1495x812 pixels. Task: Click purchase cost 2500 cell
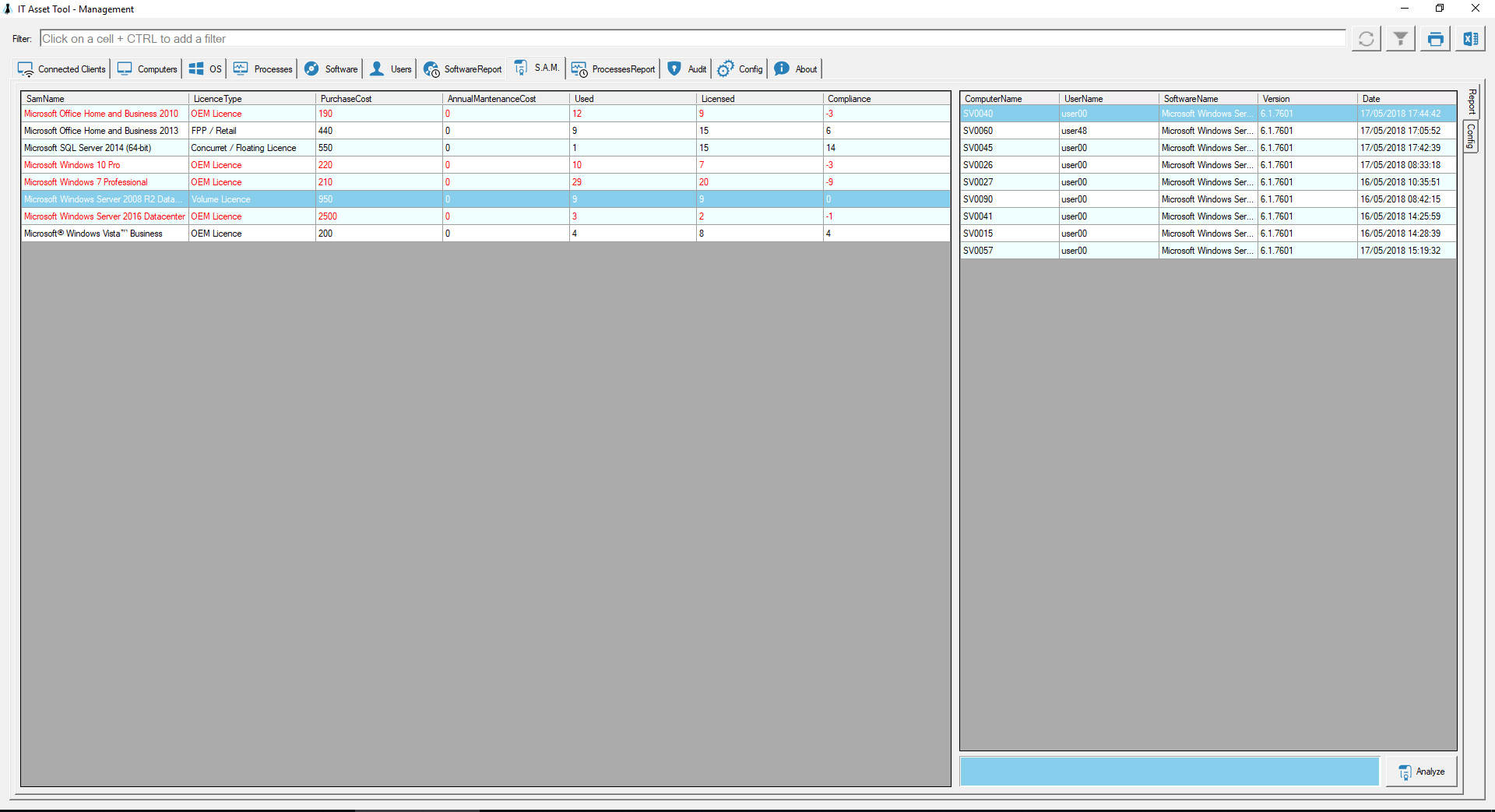379,216
